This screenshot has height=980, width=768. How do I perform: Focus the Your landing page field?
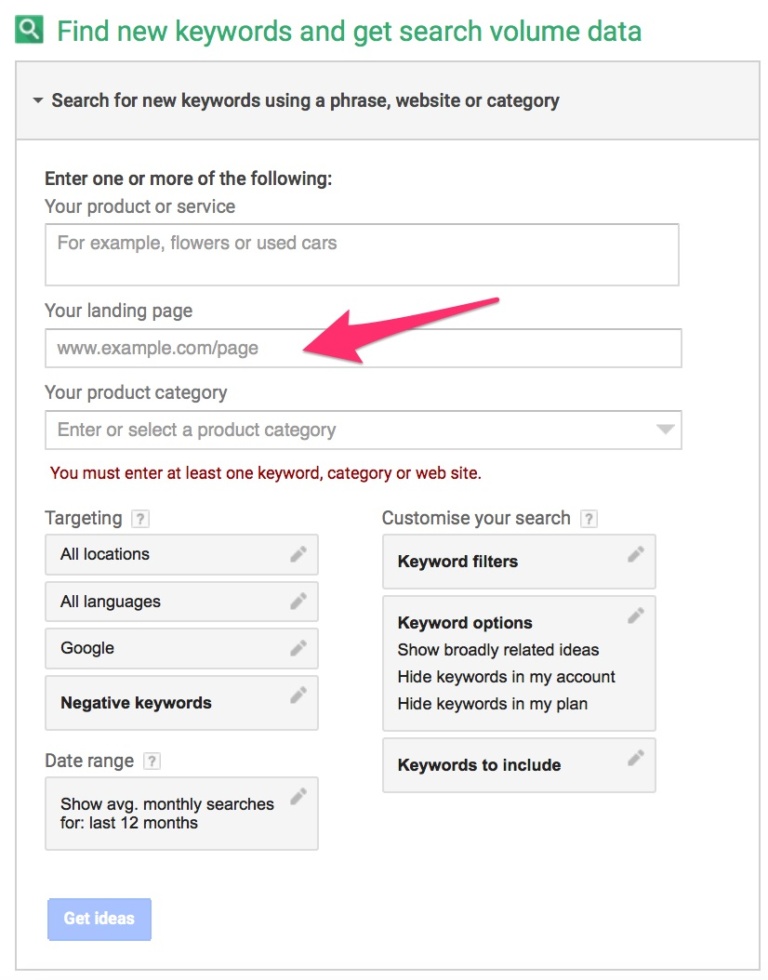click(363, 348)
